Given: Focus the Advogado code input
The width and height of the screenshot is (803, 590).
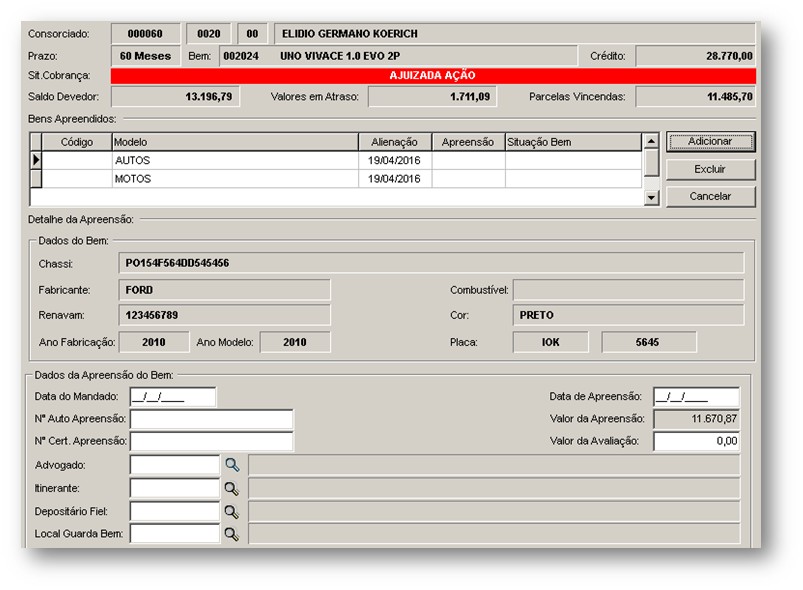Looking at the screenshot, I should coord(175,465).
